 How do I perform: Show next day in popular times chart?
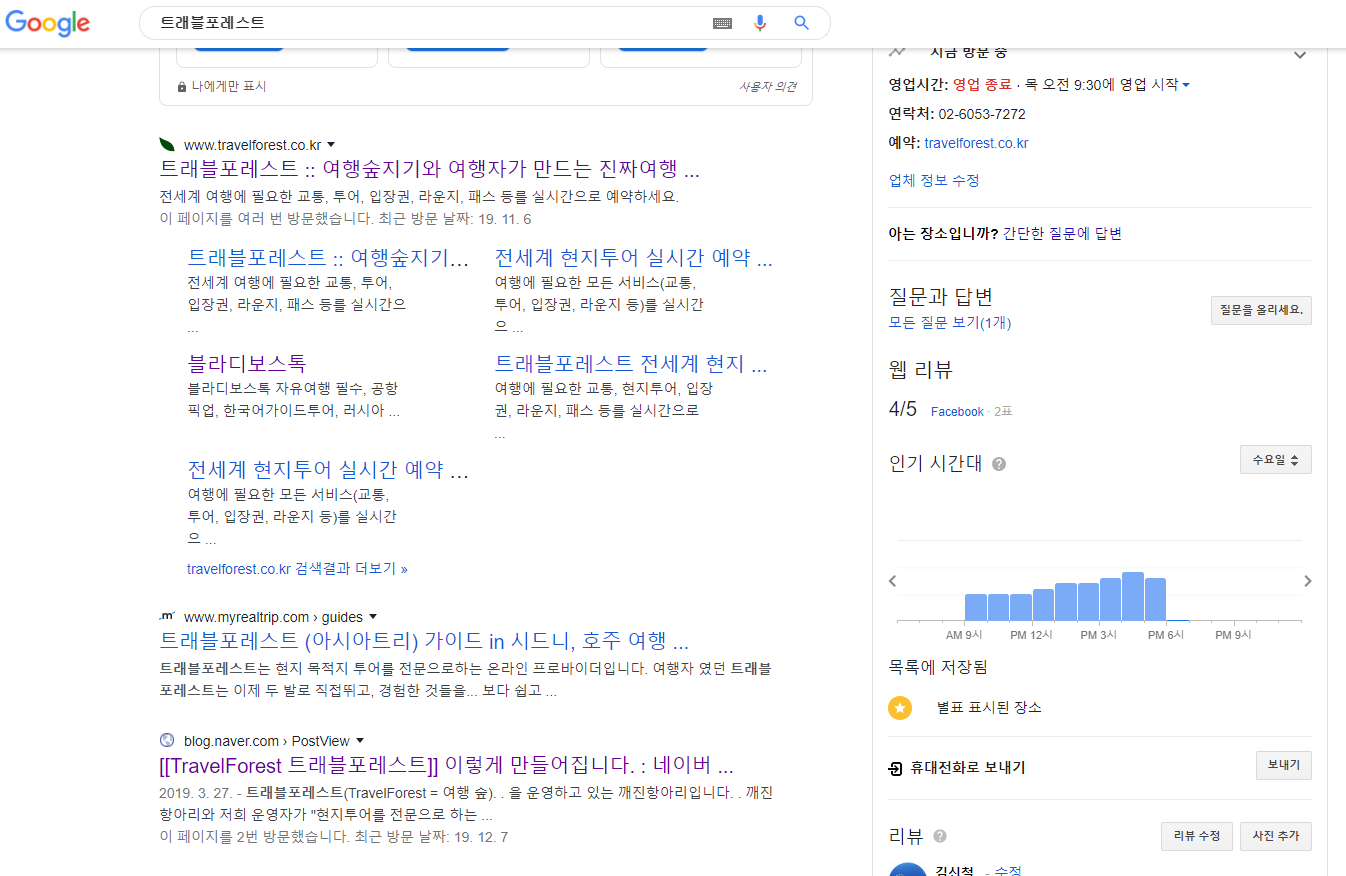click(x=1307, y=581)
